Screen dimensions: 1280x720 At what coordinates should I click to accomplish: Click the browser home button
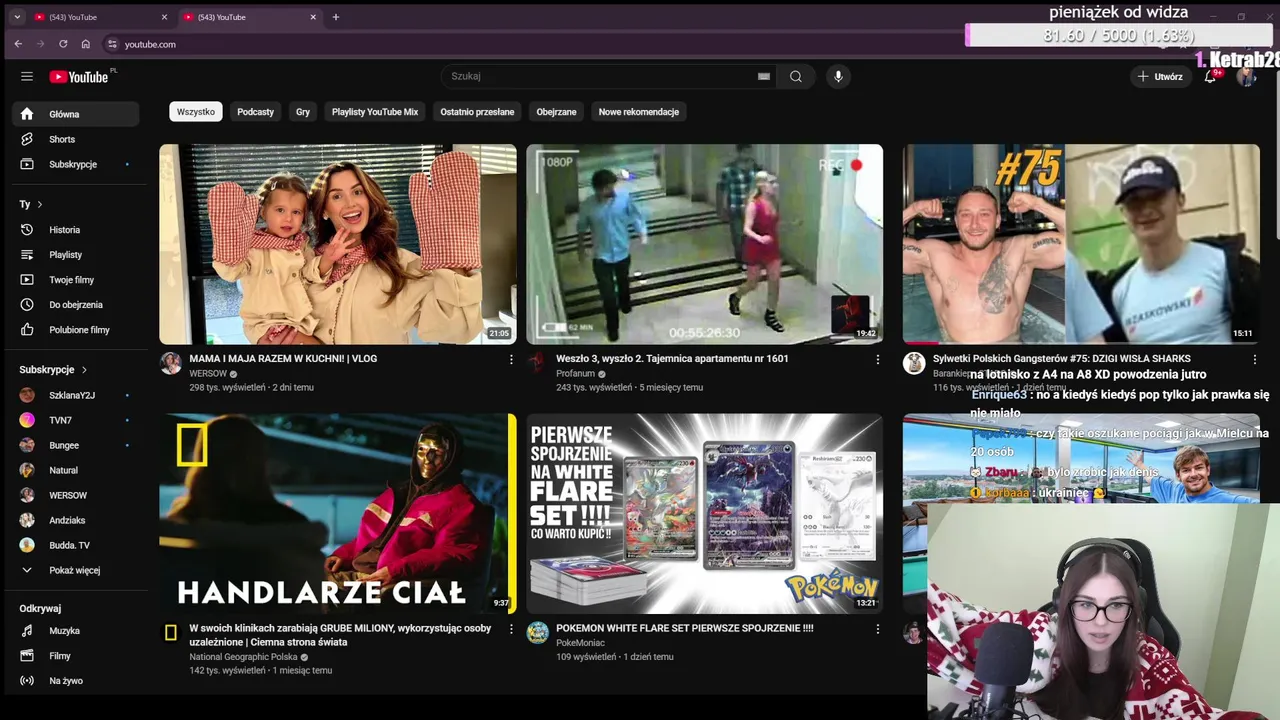[86, 44]
